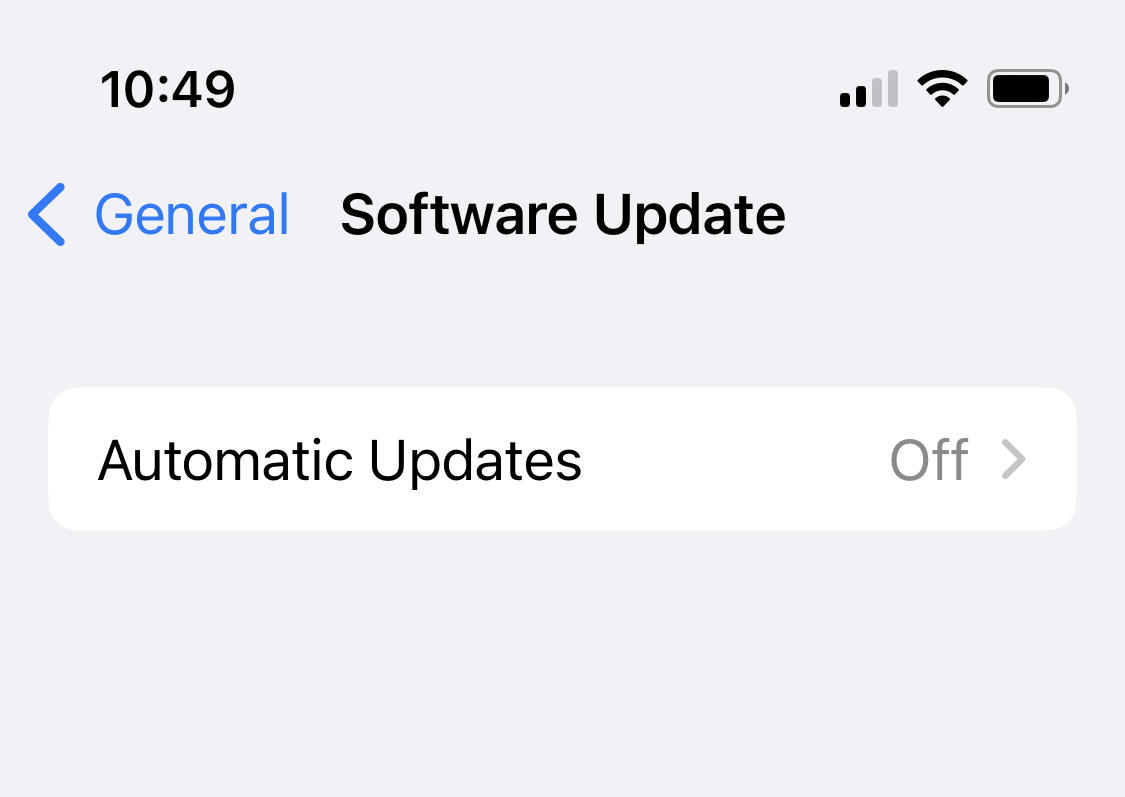1125x797 pixels.
Task: Click the Wi-Fi indicator in status bar
Action: pyautogui.click(x=943, y=89)
